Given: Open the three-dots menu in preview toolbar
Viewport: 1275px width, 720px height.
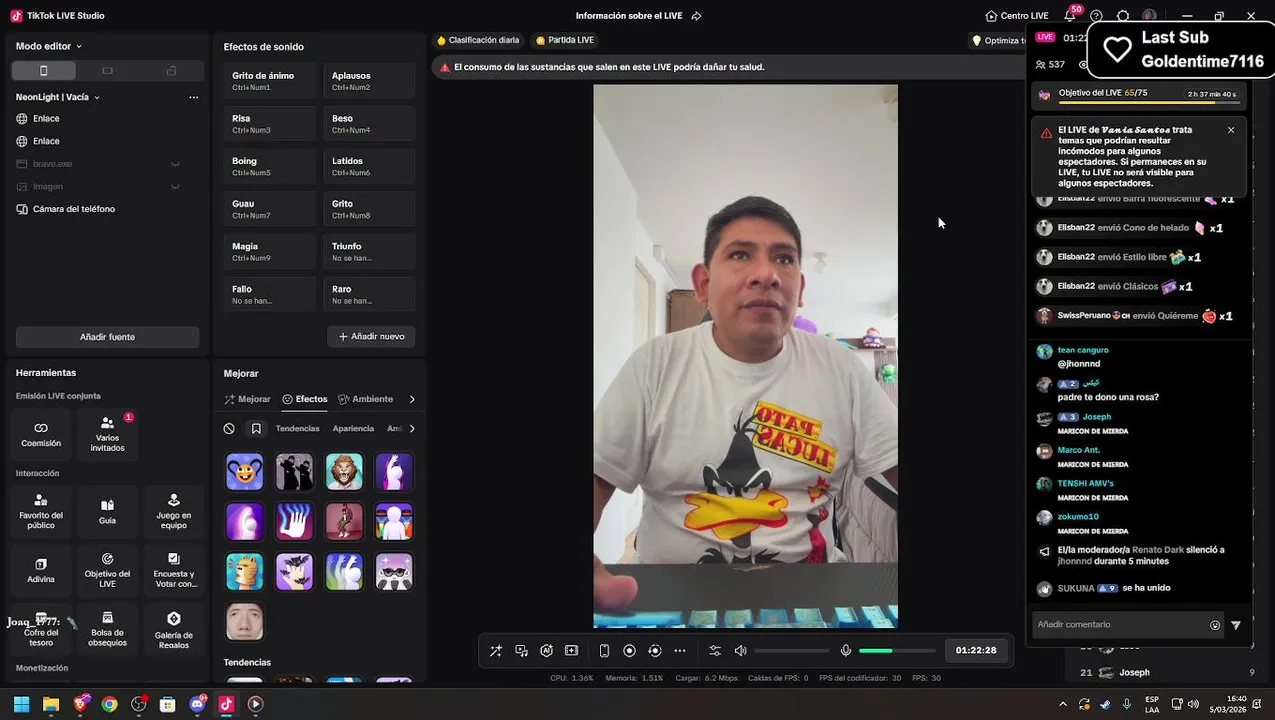Looking at the screenshot, I should pos(680,650).
